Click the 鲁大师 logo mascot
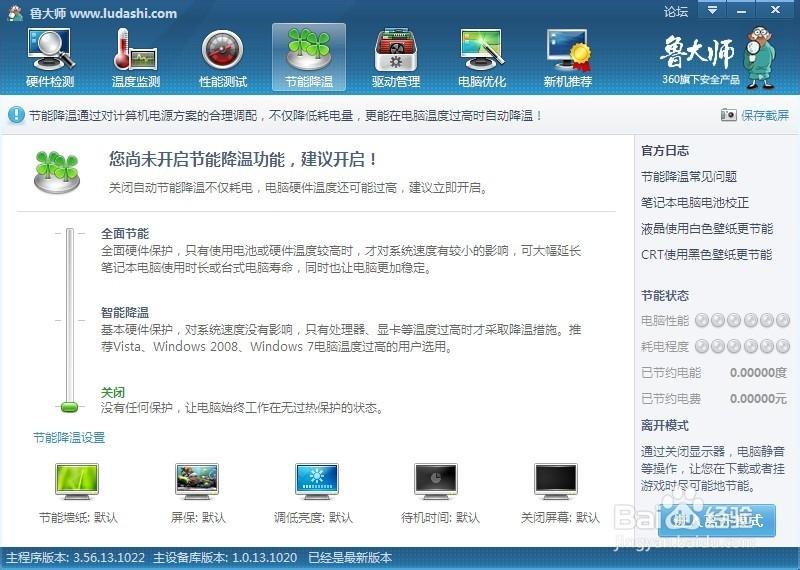 coord(760,58)
